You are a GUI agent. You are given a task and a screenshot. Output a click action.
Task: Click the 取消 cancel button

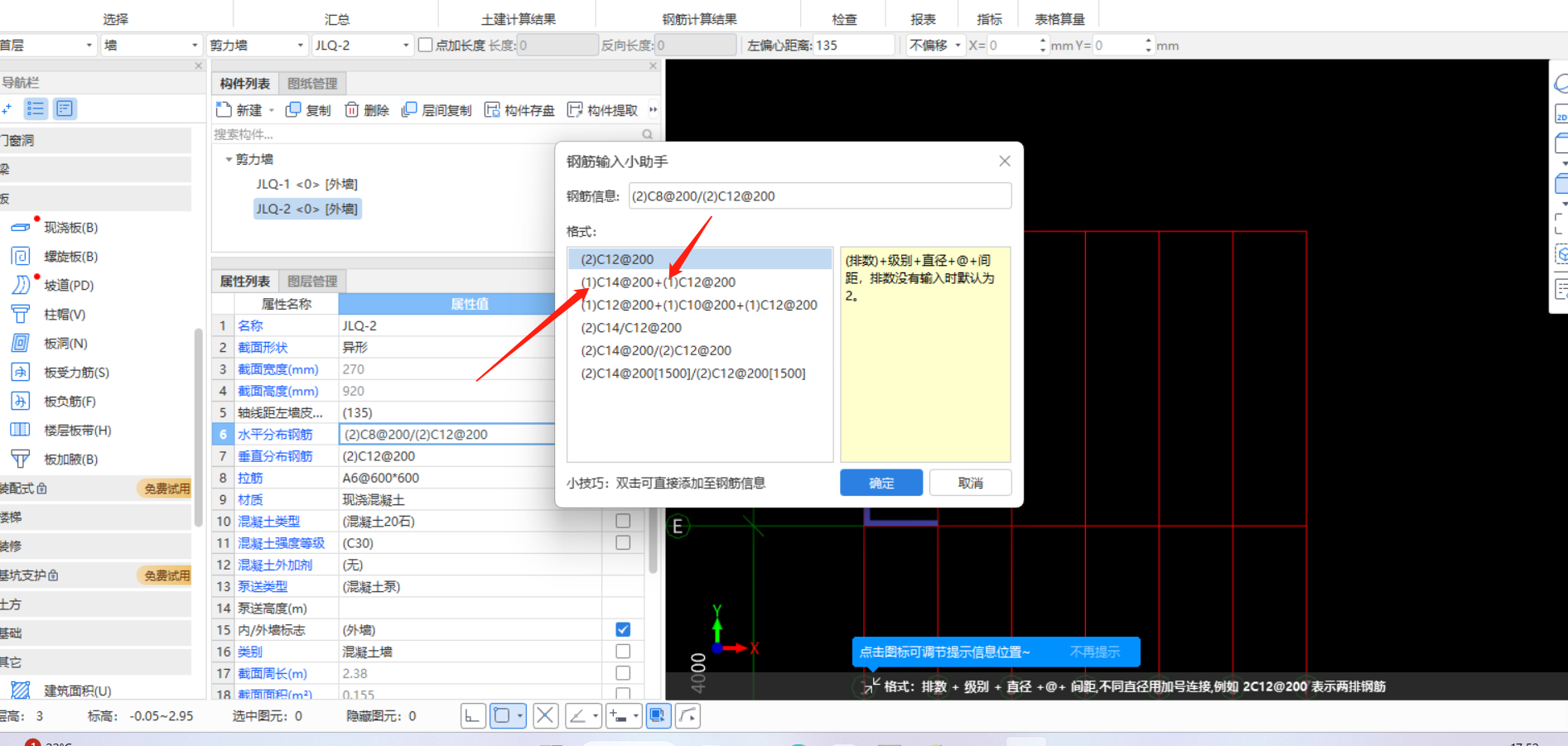pos(970,483)
